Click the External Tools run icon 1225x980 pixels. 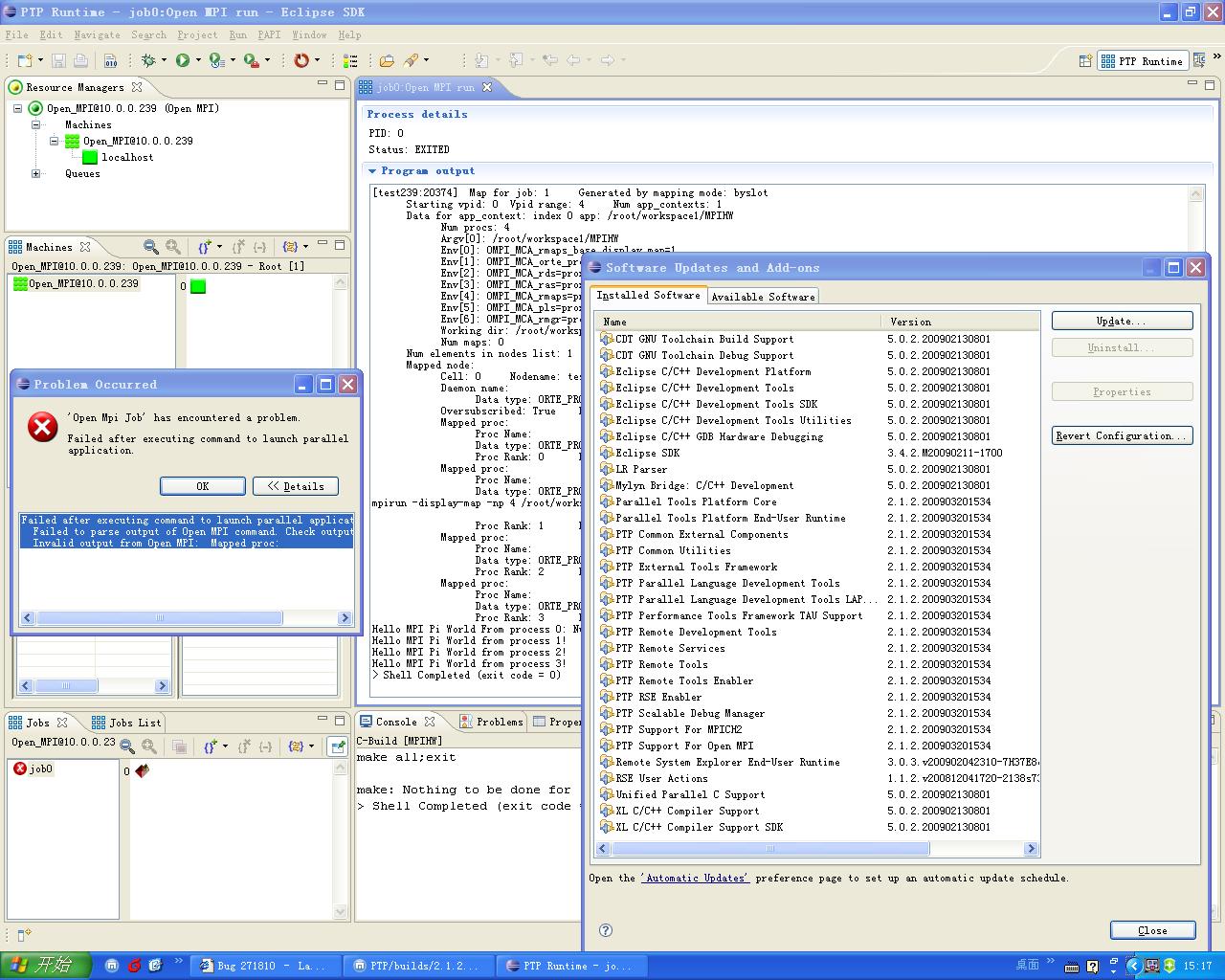pyautogui.click(x=251, y=60)
